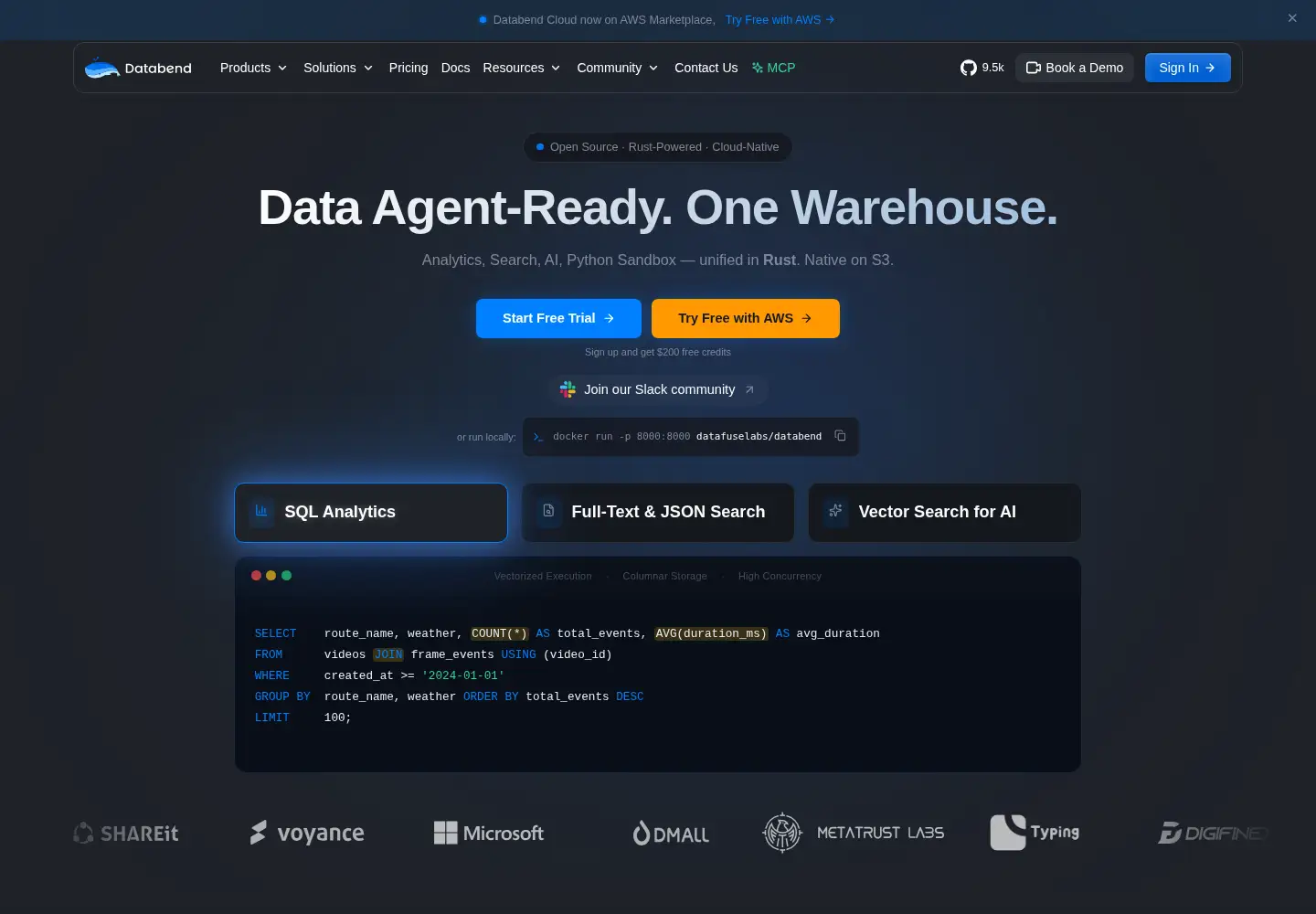Expand the Community dropdown menu

point(618,68)
